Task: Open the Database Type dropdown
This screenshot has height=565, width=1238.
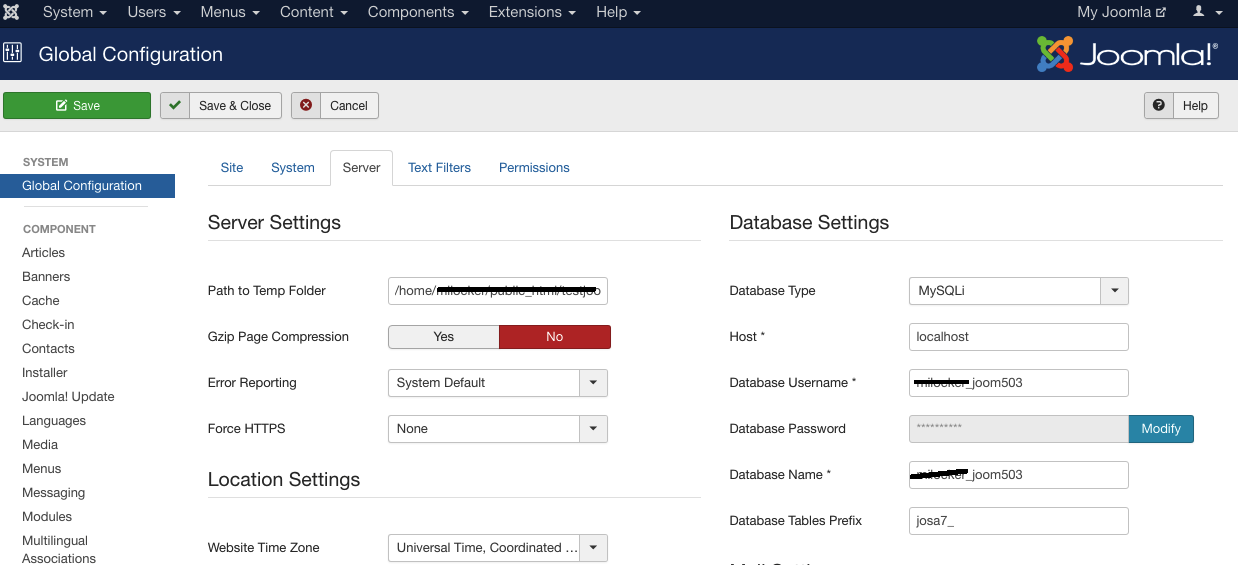Action: click(1018, 291)
